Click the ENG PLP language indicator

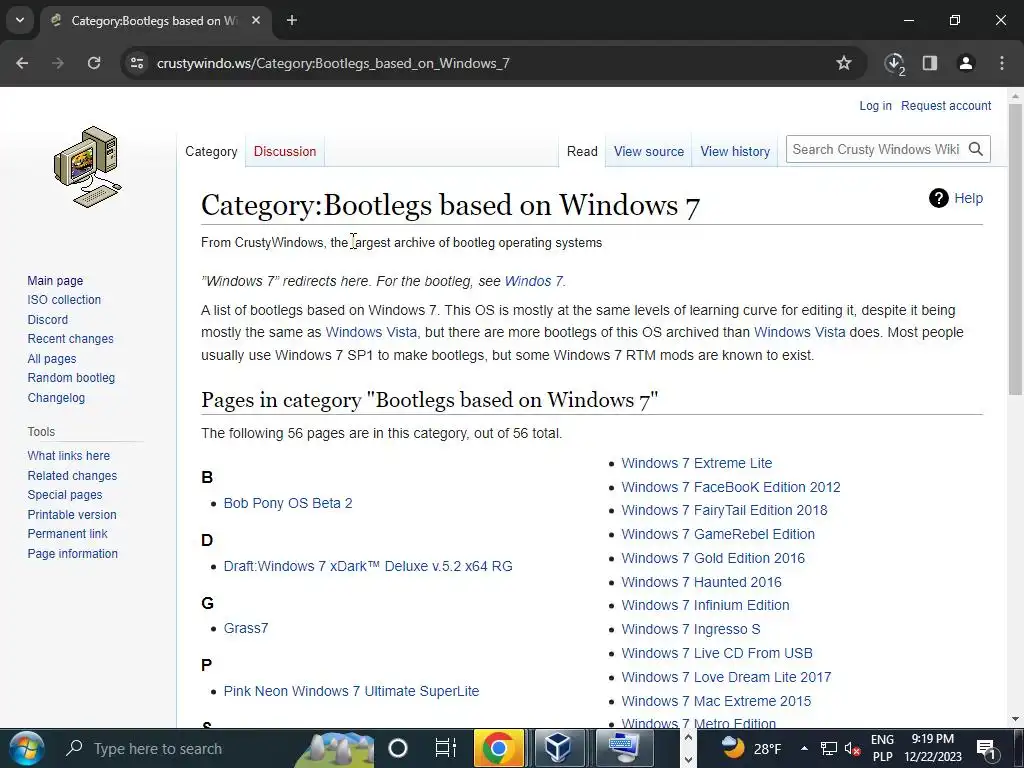(x=882, y=748)
